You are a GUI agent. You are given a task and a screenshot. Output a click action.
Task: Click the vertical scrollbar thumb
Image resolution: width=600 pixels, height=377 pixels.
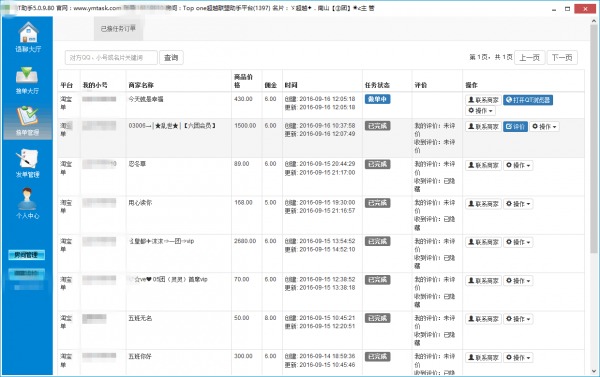[x=594, y=140]
